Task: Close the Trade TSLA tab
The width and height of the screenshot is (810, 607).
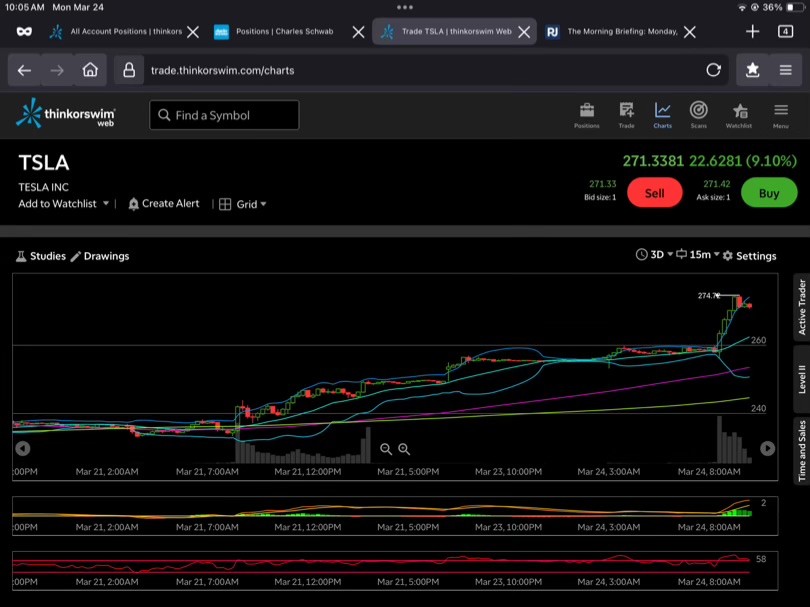Action: [524, 32]
